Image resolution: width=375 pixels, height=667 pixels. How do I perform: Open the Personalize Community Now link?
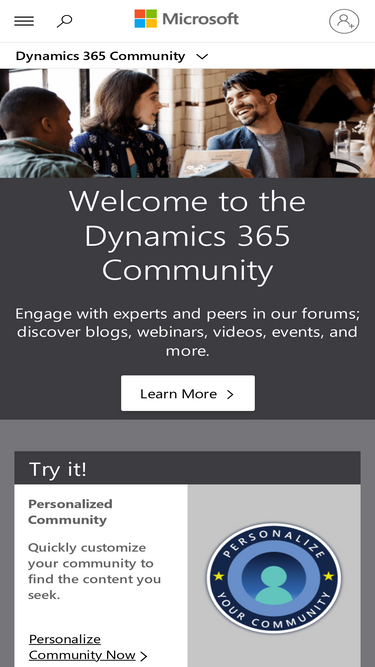[88, 647]
